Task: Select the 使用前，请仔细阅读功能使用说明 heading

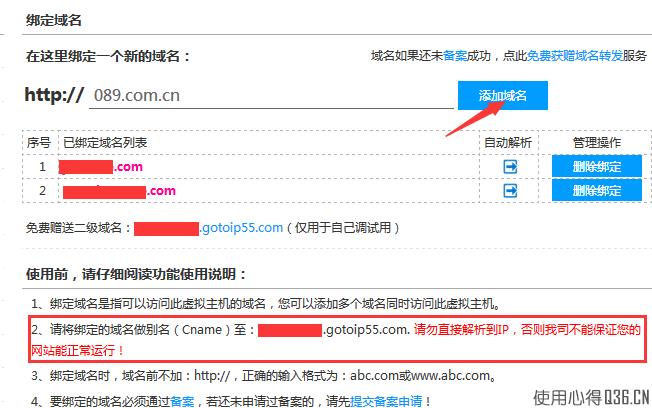Action: (x=136, y=274)
